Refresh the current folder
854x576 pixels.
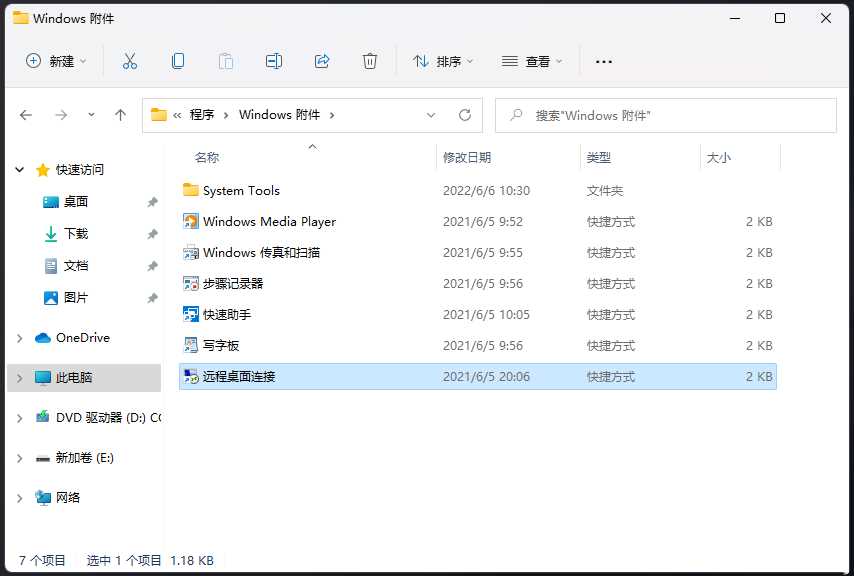(465, 115)
